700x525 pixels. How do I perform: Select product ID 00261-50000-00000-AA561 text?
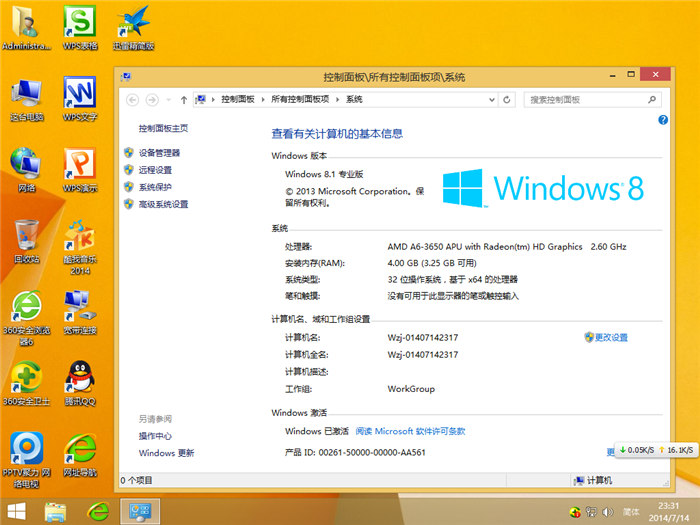point(372,452)
